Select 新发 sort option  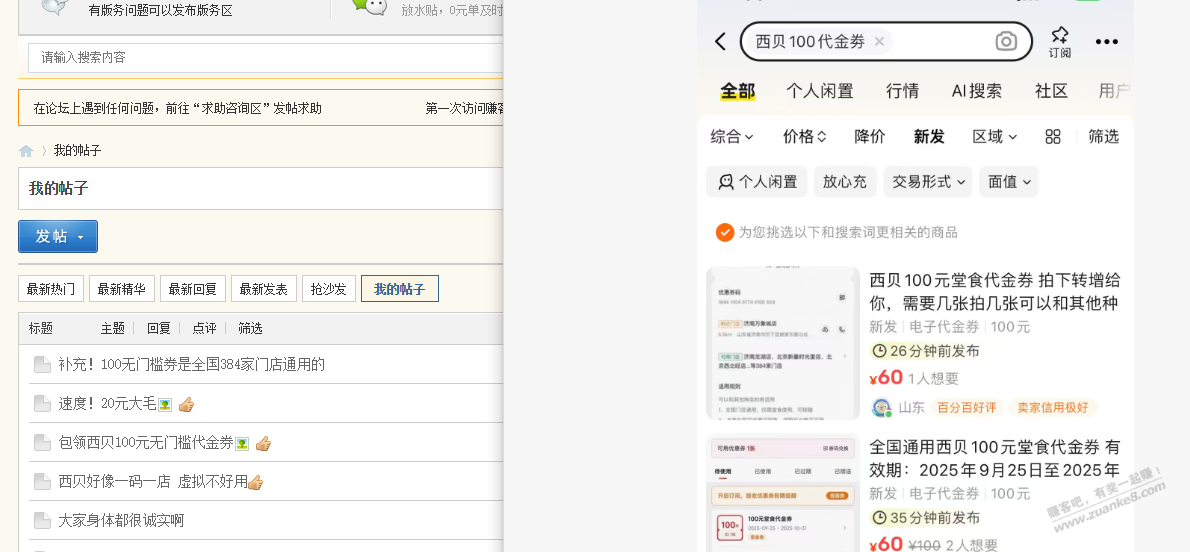[929, 137]
